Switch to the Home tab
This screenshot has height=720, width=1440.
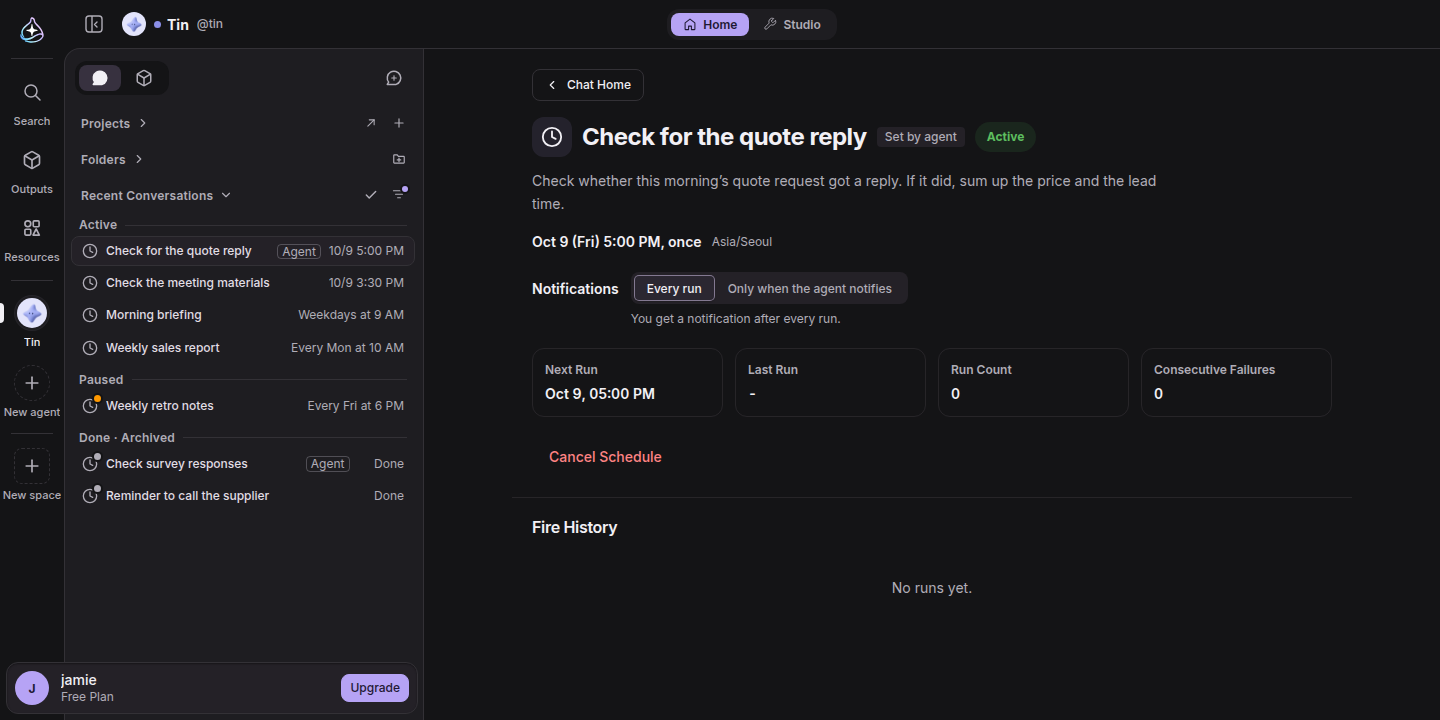(x=710, y=24)
